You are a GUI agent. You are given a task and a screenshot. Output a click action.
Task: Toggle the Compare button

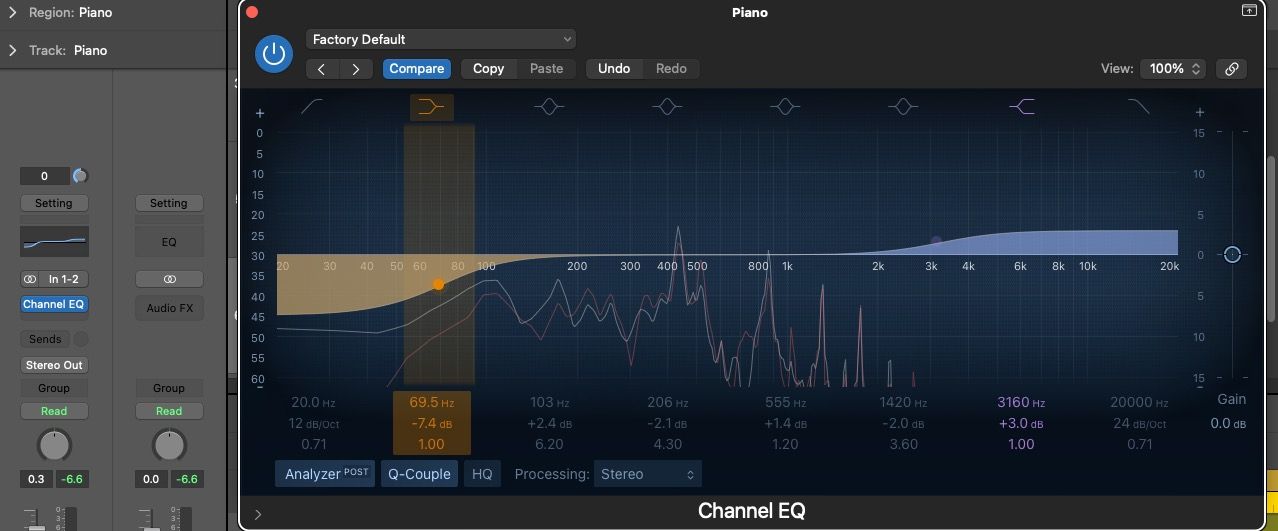(416, 69)
